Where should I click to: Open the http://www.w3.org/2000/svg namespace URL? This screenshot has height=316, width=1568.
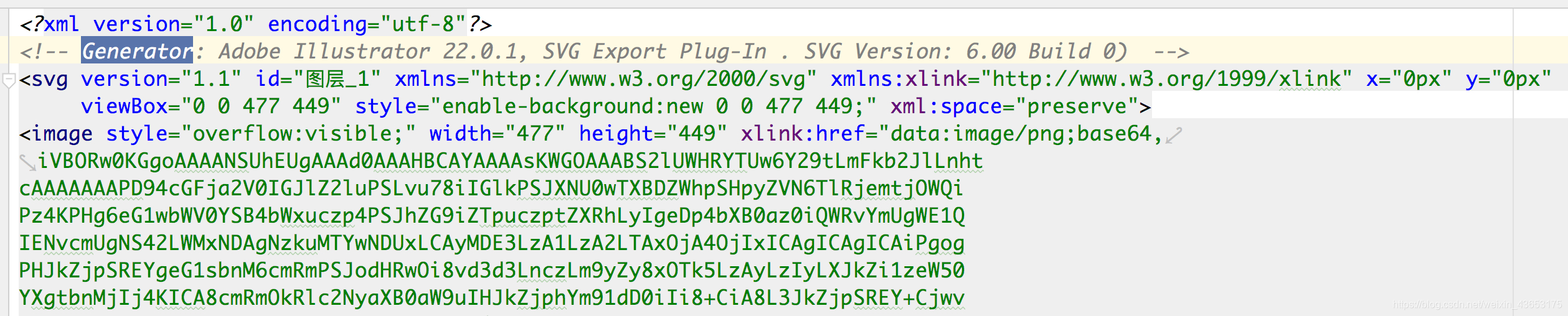tap(643, 79)
